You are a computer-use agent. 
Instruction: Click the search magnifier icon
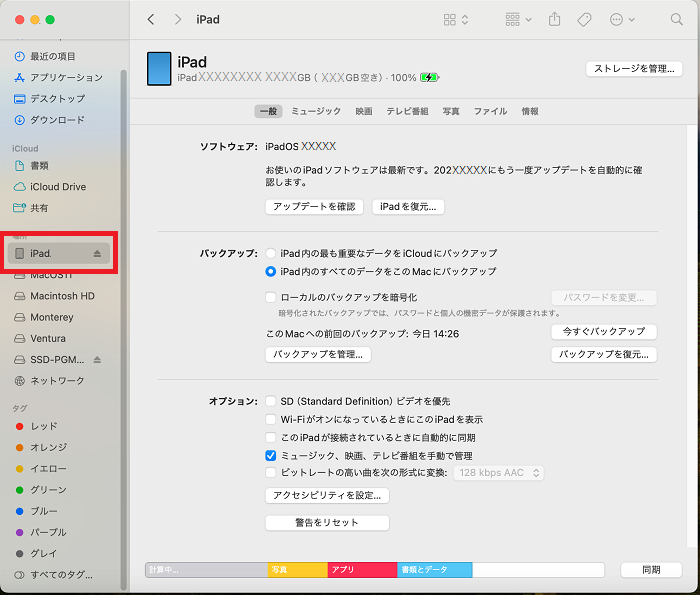(x=677, y=20)
